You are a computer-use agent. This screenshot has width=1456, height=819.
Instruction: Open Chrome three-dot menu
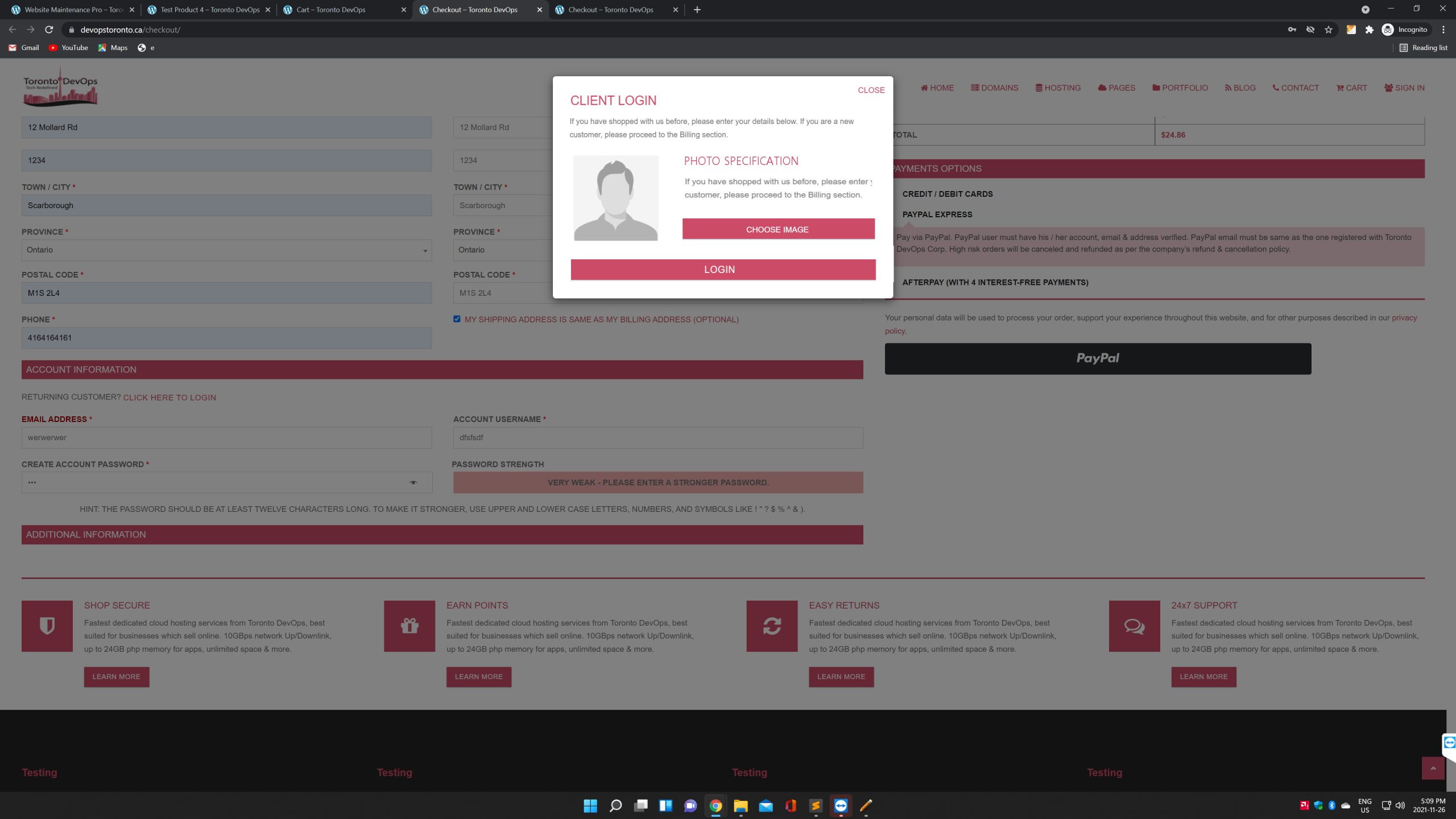pyautogui.click(x=1443, y=30)
